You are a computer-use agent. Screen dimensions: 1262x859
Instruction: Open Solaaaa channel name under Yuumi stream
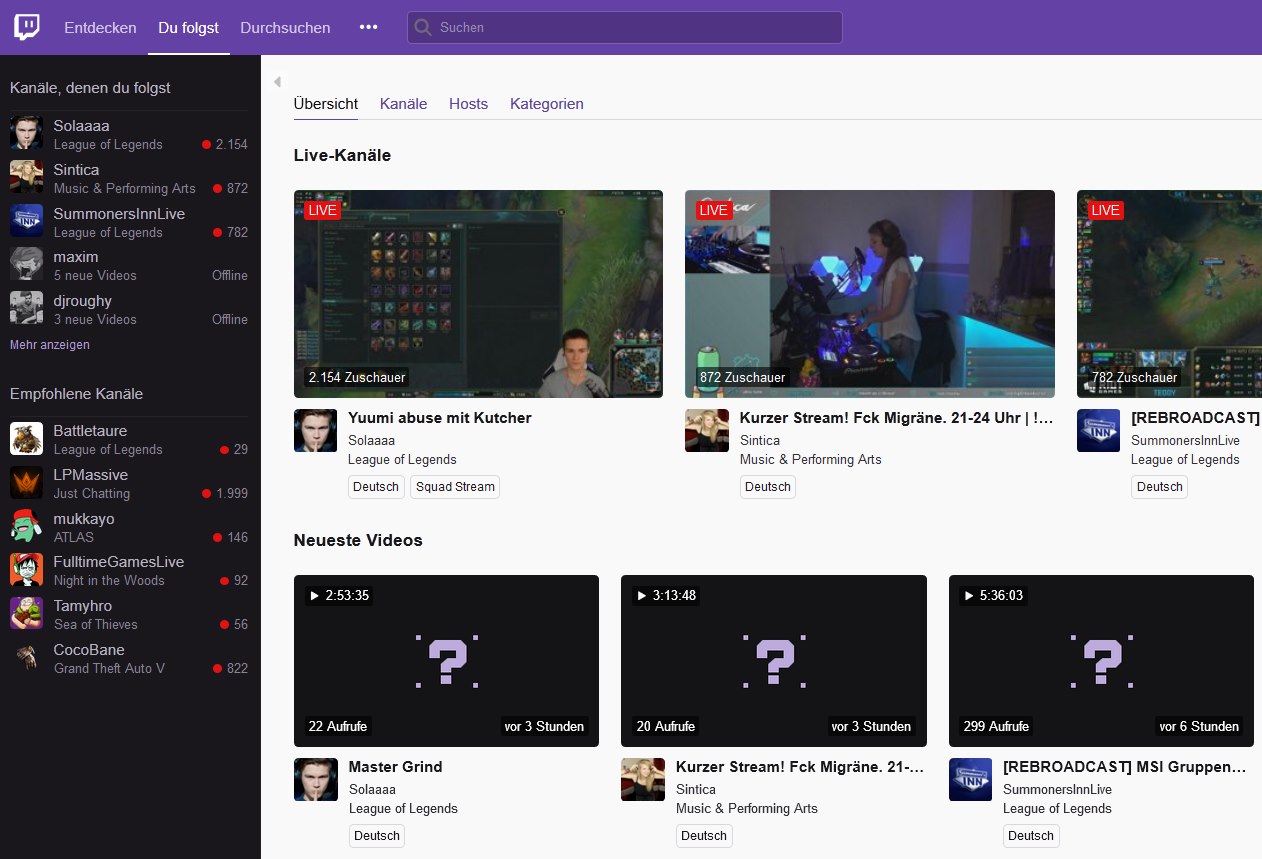[371, 440]
